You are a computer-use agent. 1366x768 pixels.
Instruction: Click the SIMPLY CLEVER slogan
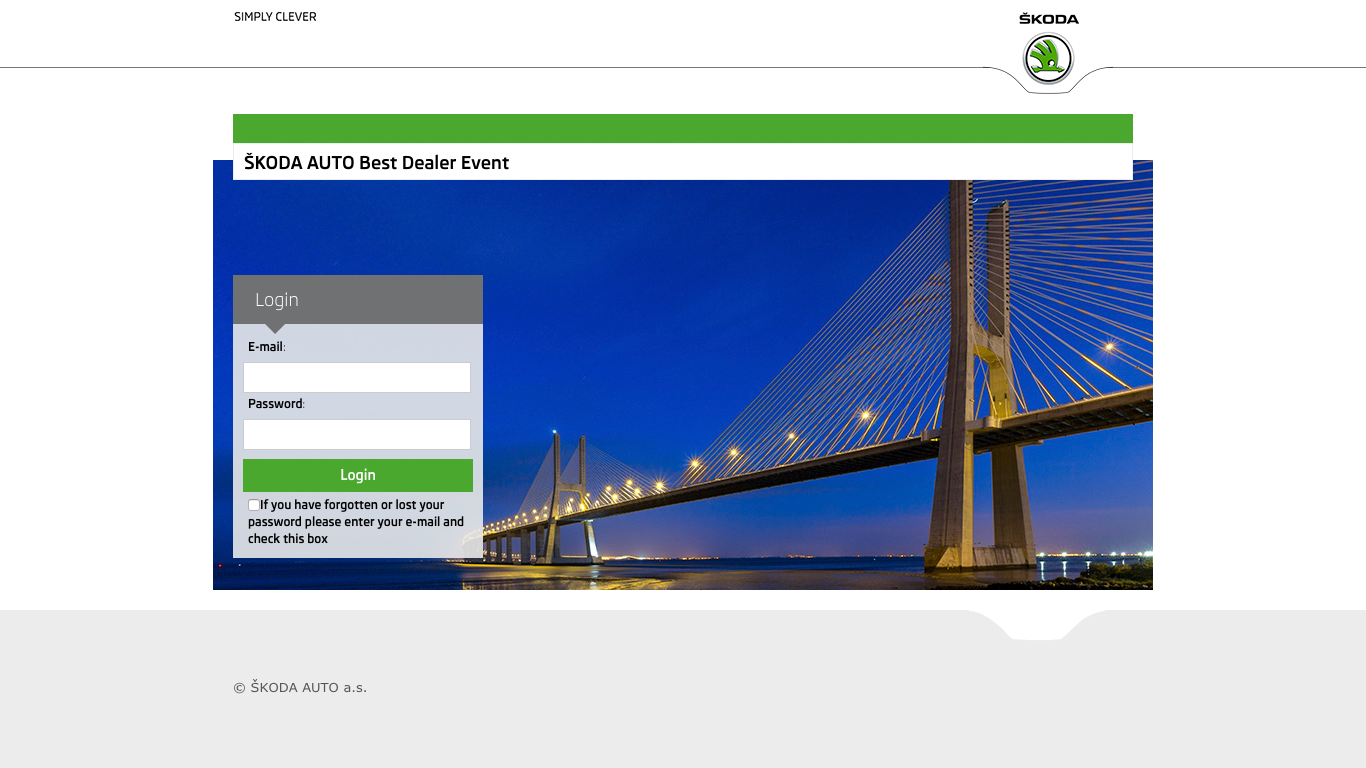[x=275, y=17]
